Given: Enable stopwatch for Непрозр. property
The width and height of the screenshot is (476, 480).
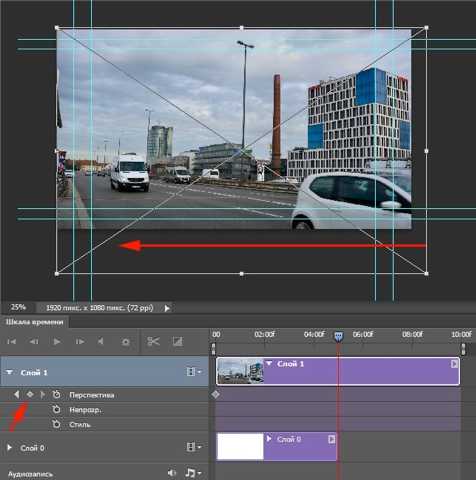Looking at the screenshot, I should point(56,409).
